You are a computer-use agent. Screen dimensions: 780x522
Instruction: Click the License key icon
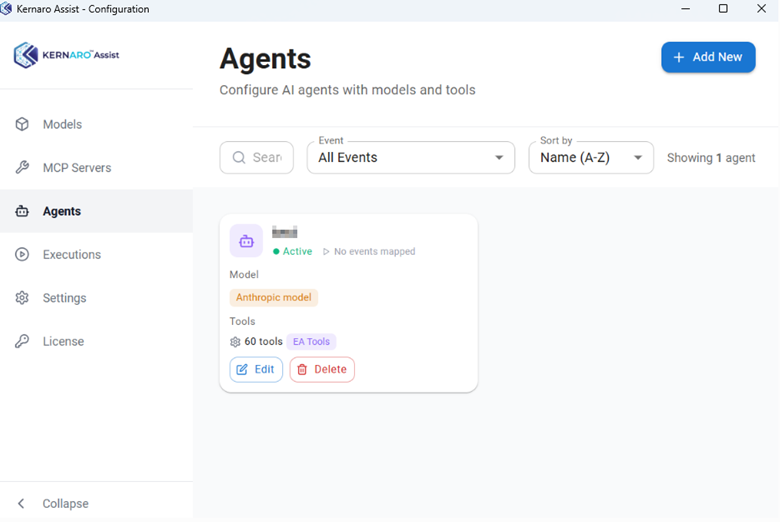22,341
